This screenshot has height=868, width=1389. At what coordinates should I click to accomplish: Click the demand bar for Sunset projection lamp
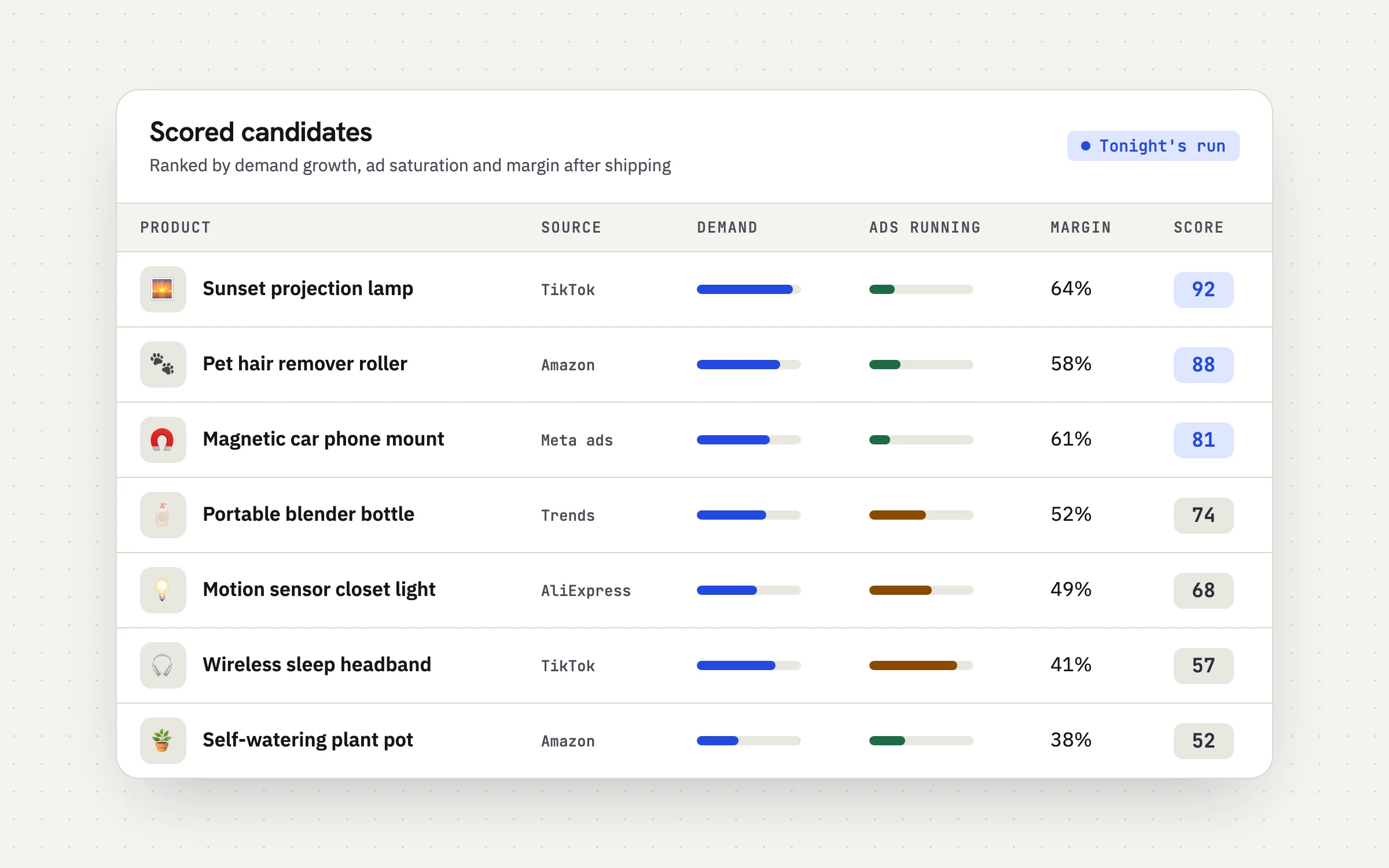click(748, 289)
